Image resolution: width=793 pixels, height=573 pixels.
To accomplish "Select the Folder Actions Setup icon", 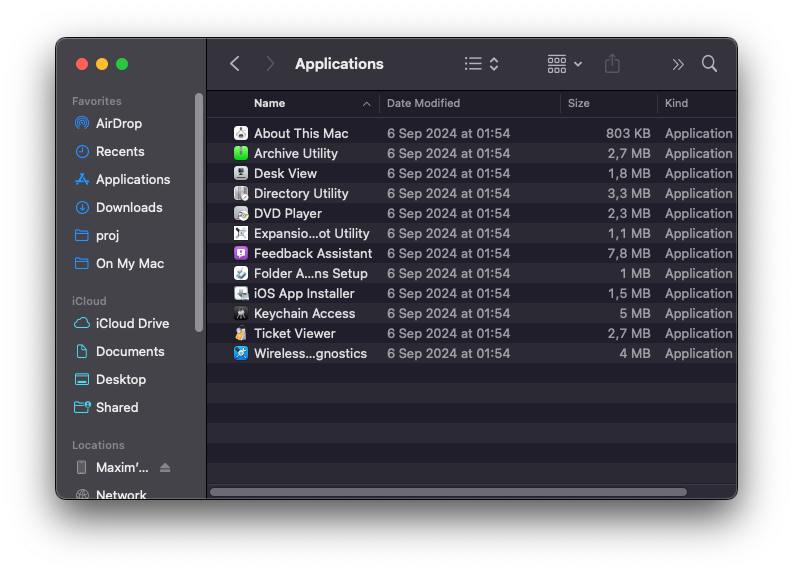I will pyautogui.click(x=241, y=273).
